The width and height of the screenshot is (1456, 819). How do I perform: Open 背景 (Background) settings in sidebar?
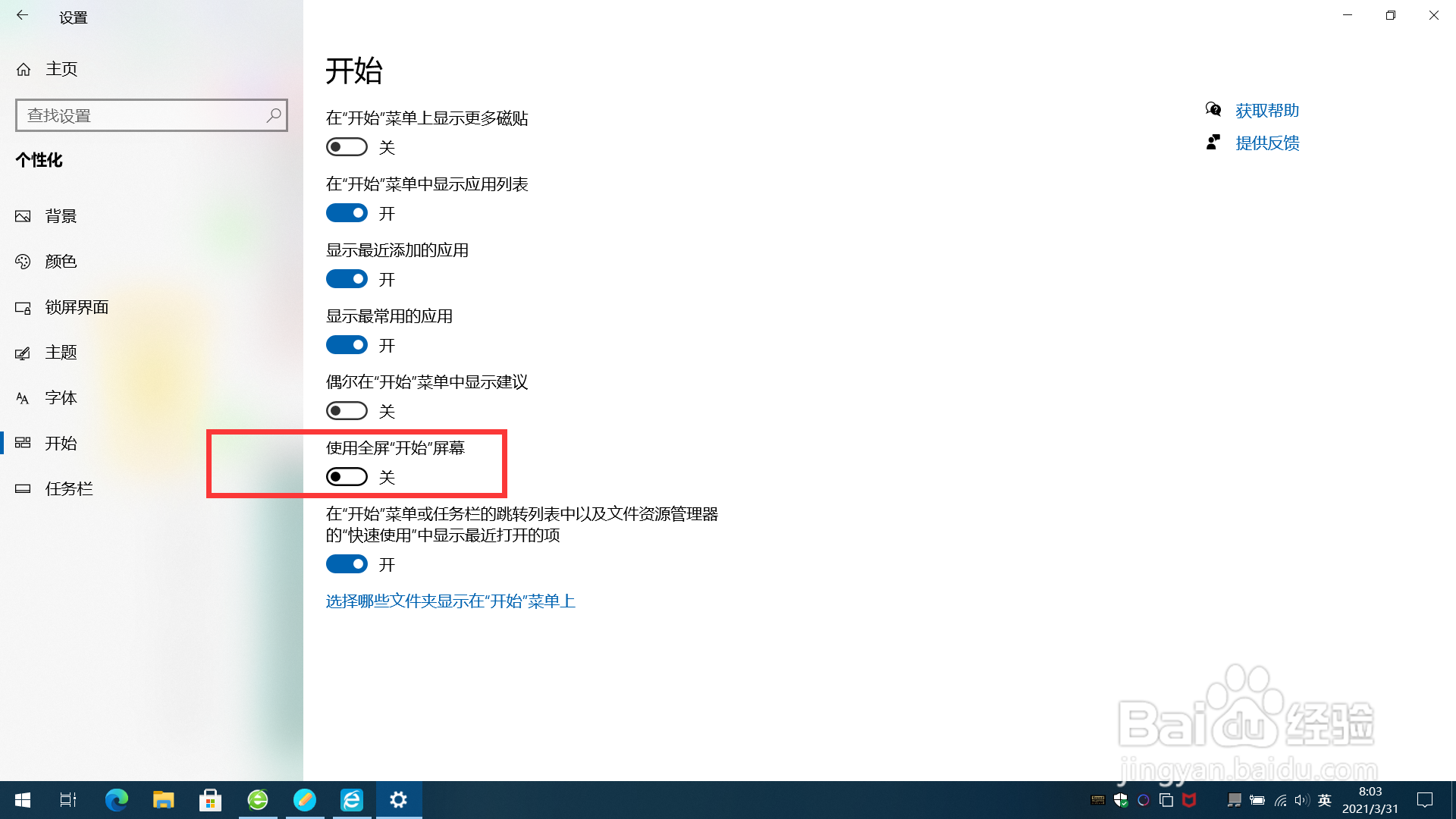click(61, 216)
